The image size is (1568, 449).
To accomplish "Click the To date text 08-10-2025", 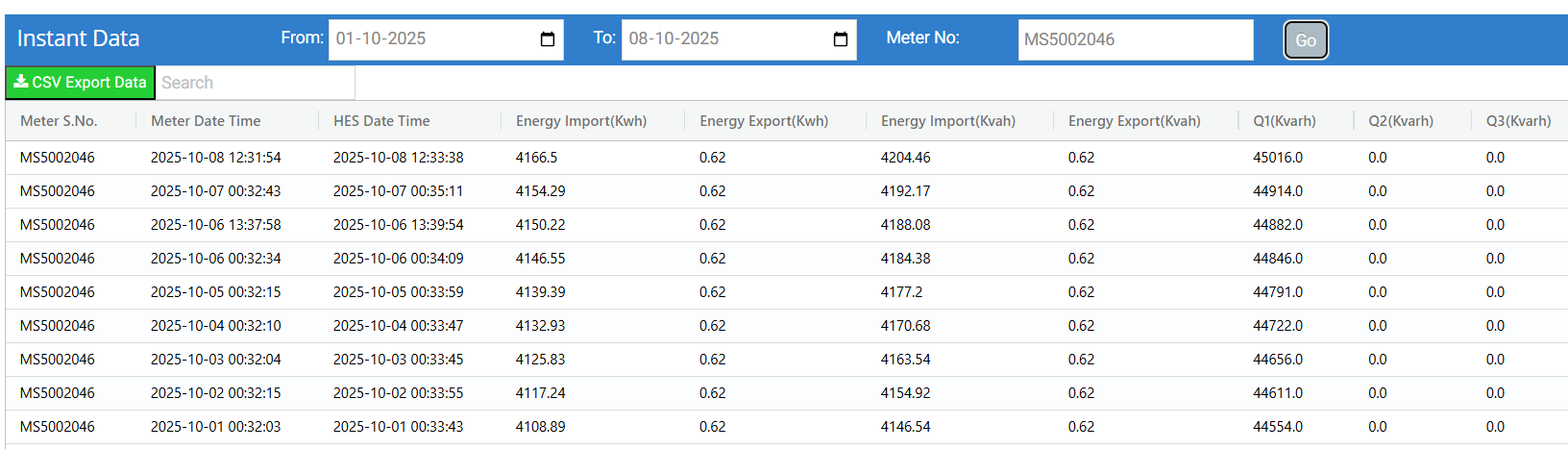I will coord(674,39).
